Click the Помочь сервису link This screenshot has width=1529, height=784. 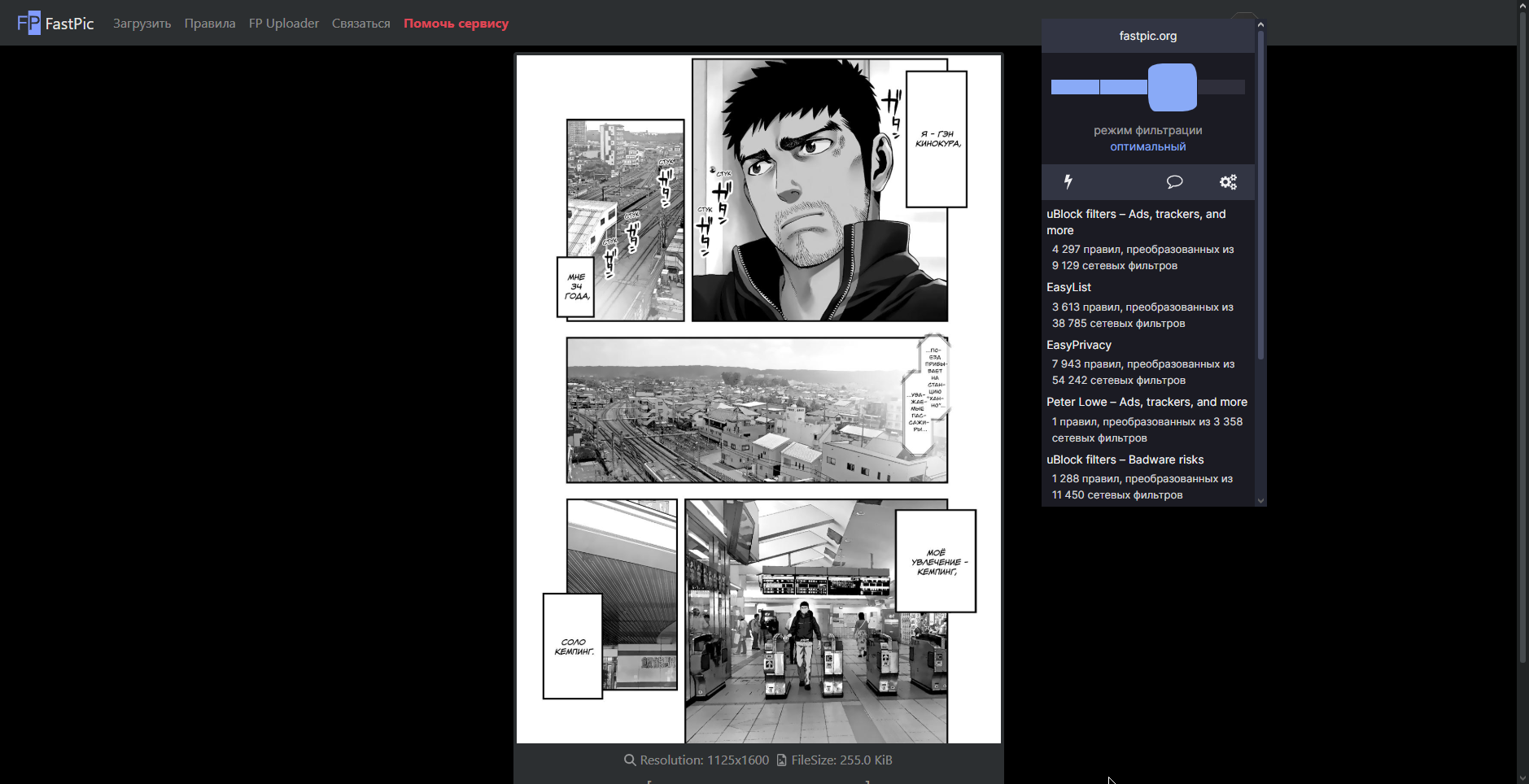click(x=457, y=24)
